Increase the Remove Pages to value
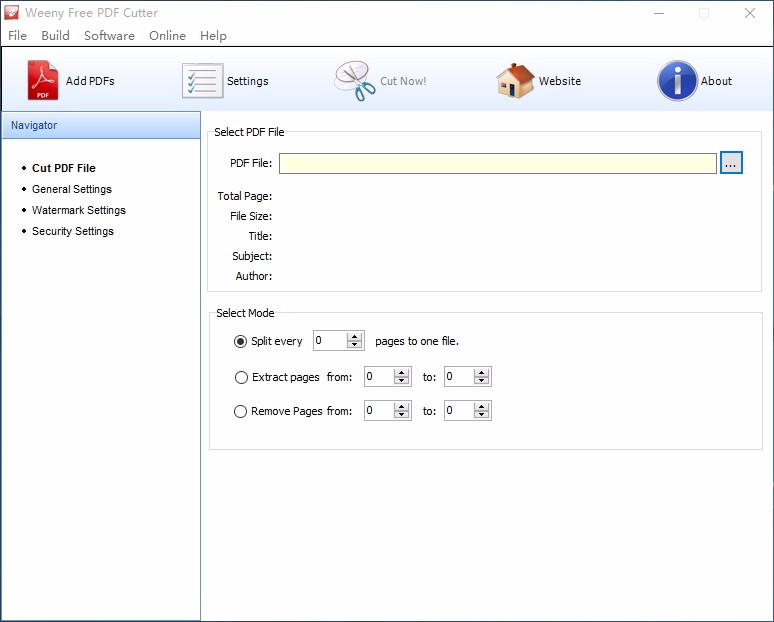The width and height of the screenshot is (774, 622). [x=481, y=407]
